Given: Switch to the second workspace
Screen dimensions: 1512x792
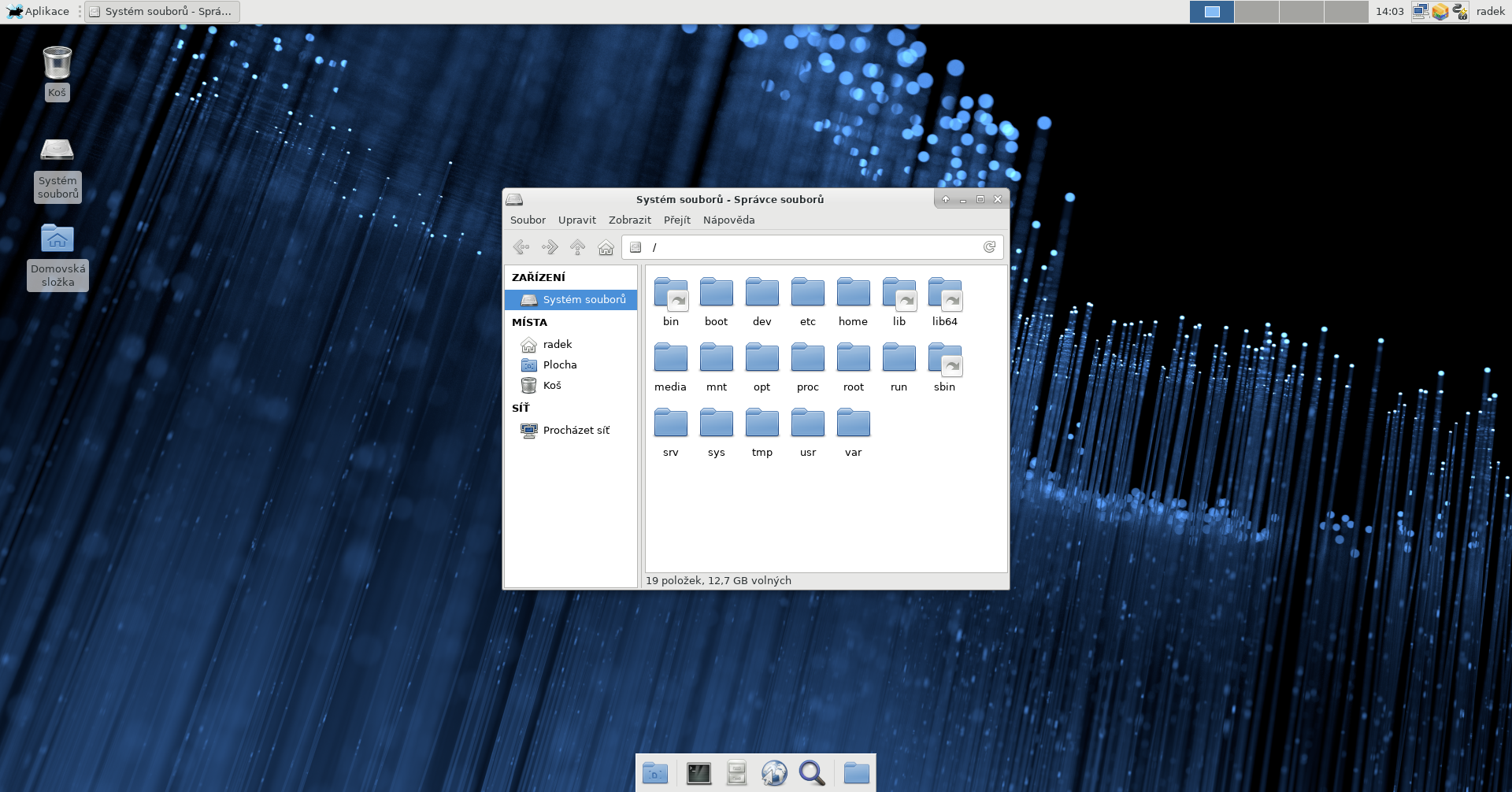Looking at the screenshot, I should pyautogui.click(x=1256, y=12).
